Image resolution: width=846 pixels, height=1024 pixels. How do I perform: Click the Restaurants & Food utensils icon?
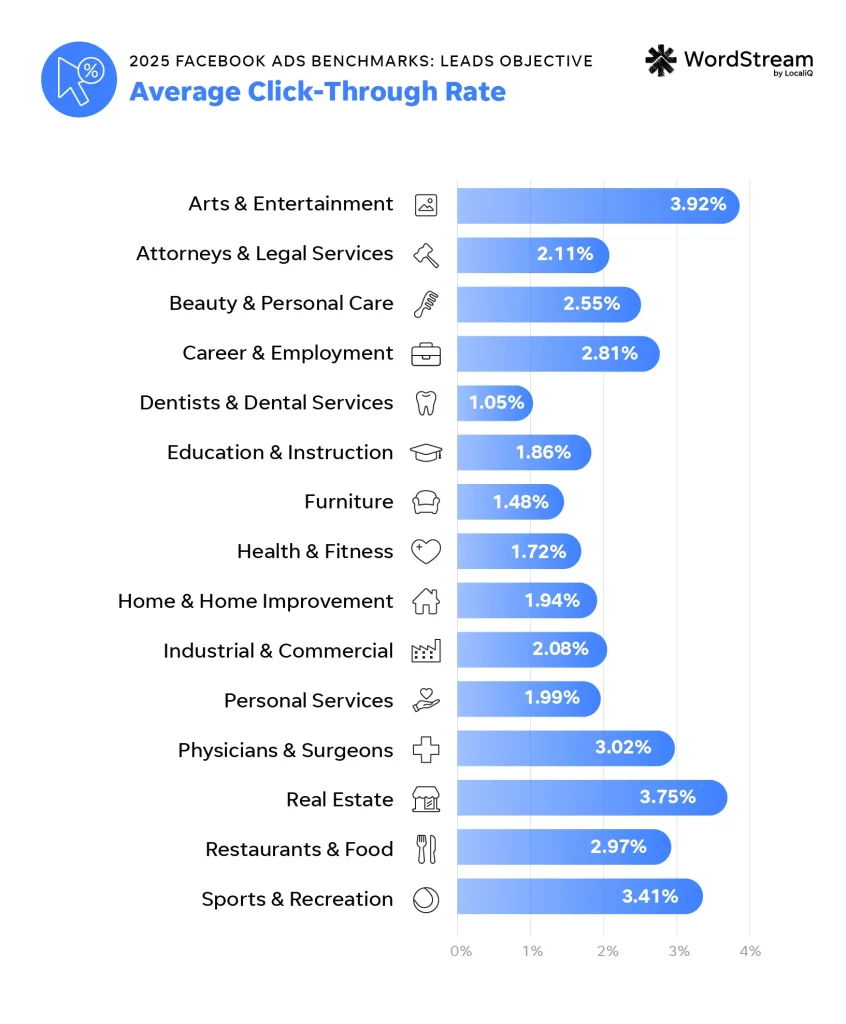(426, 849)
